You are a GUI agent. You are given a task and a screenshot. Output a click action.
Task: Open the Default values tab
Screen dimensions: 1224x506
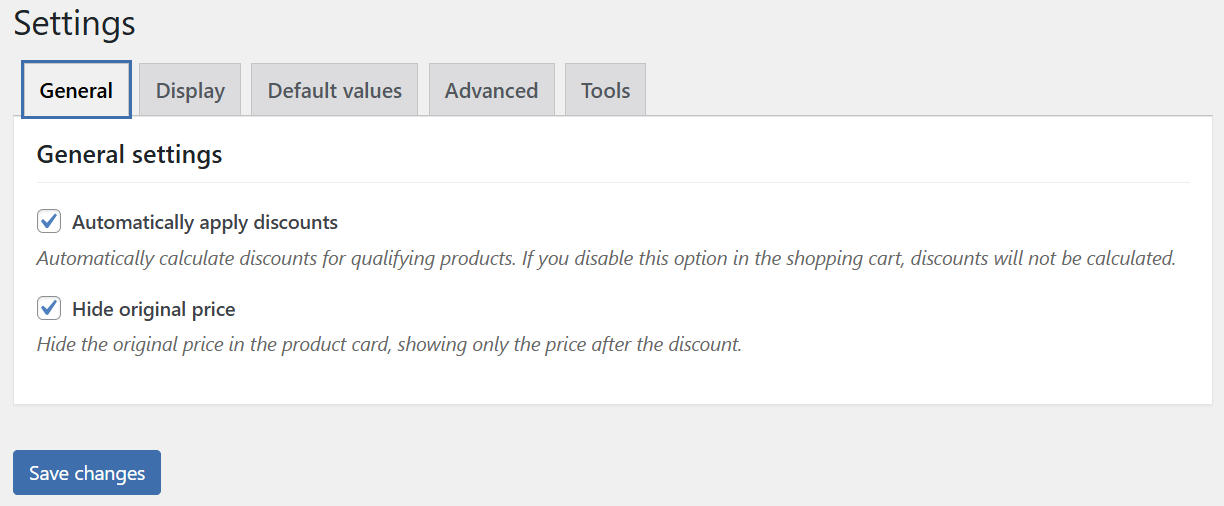tap(334, 90)
